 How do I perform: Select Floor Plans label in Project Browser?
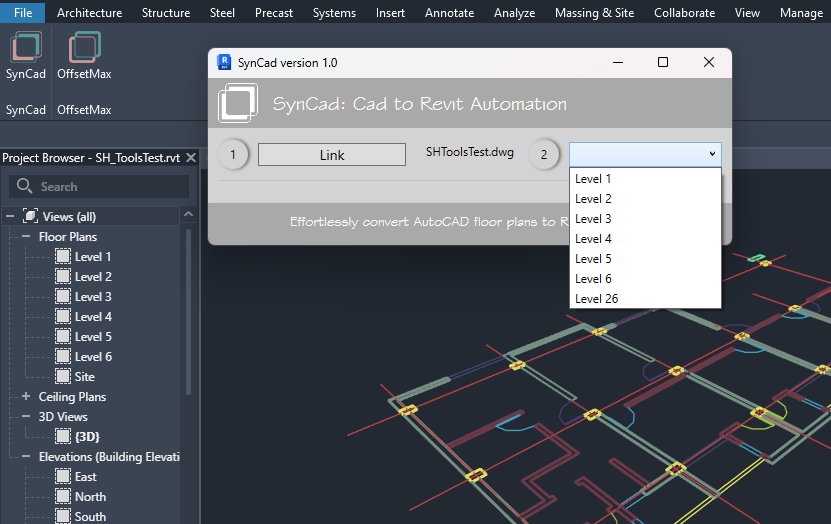[x=68, y=236]
